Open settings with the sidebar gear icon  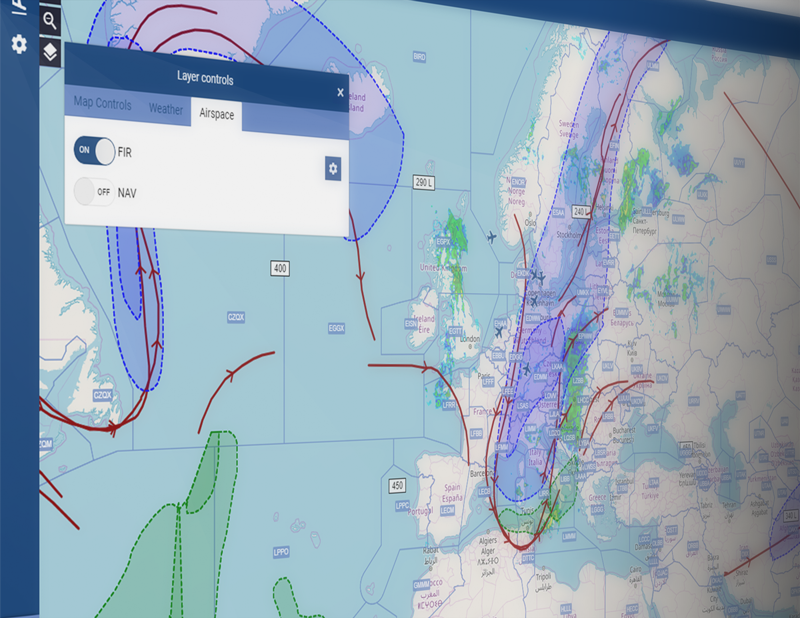[x=19, y=44]
